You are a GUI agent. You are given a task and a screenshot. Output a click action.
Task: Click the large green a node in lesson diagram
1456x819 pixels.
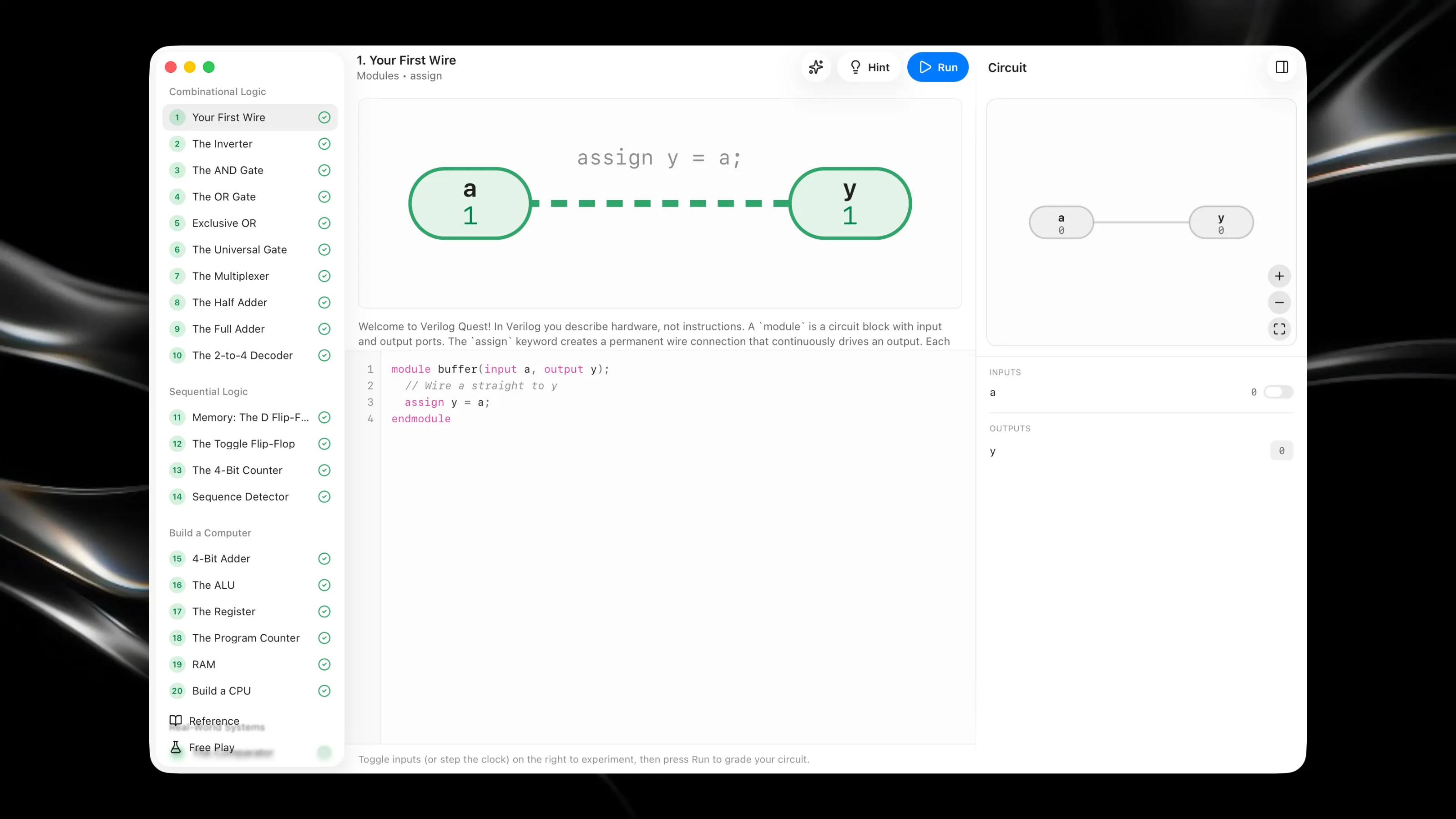(x=470, y=203)
